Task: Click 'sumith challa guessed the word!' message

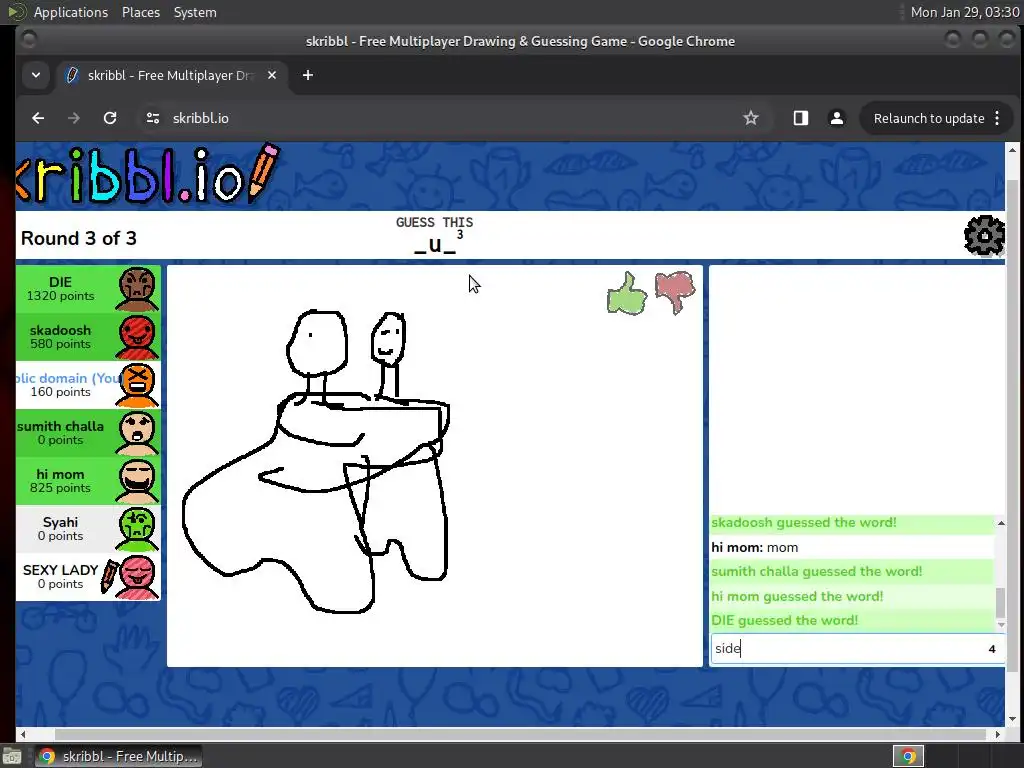Action: point(852,571)
